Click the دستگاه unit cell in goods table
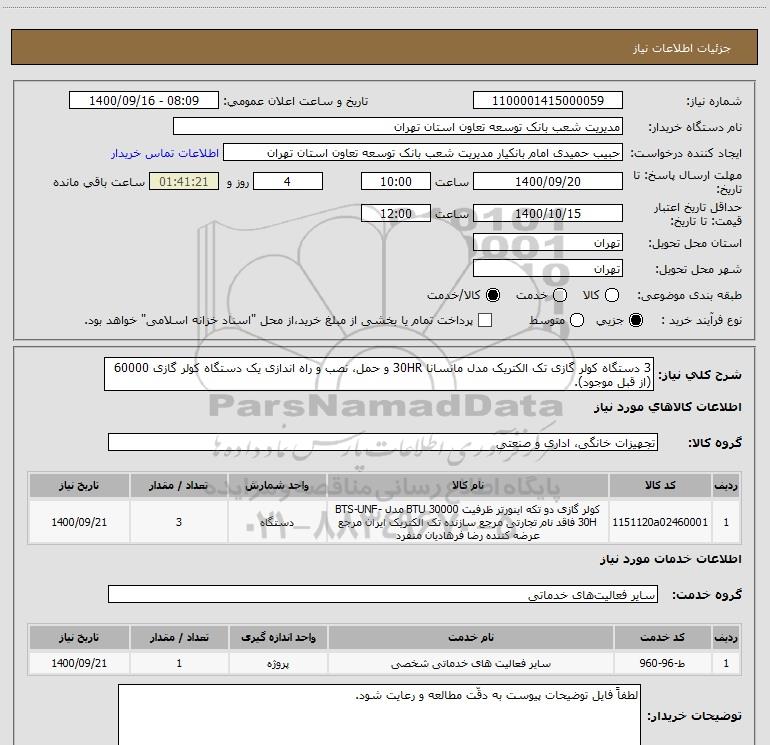The width and height of the screenshot is (770, 745). pos(277,522)
